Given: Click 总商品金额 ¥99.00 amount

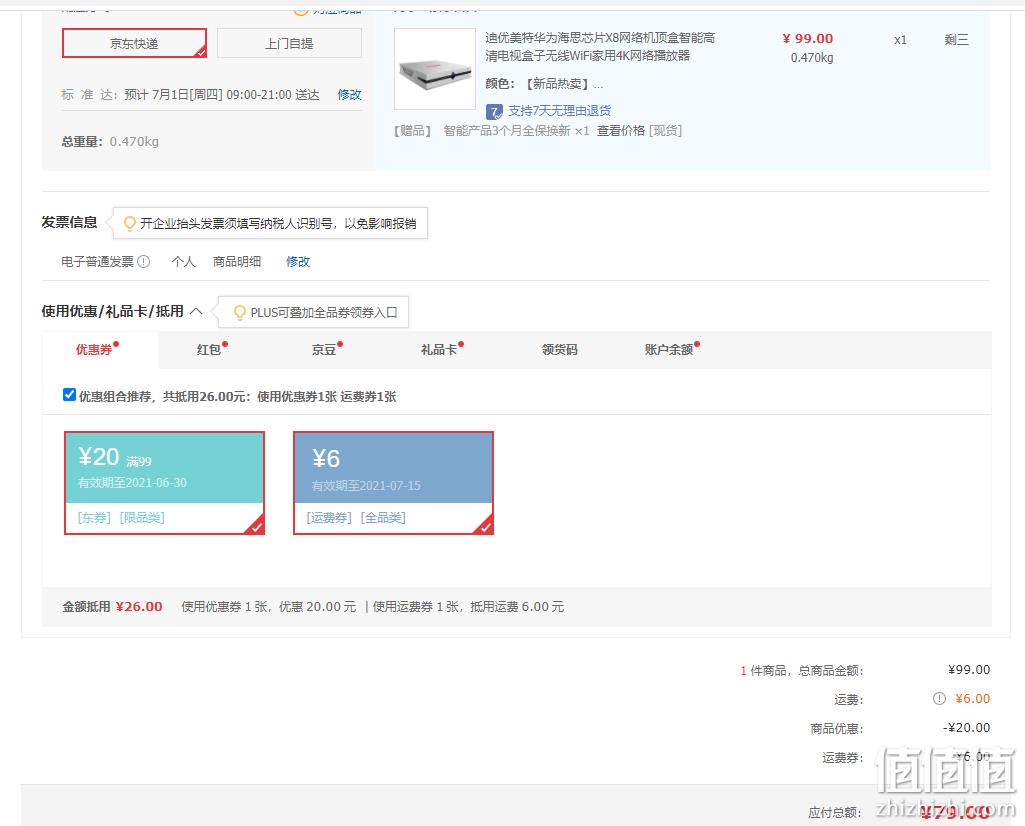Looking at the screenshot, I should pos(969,669).
